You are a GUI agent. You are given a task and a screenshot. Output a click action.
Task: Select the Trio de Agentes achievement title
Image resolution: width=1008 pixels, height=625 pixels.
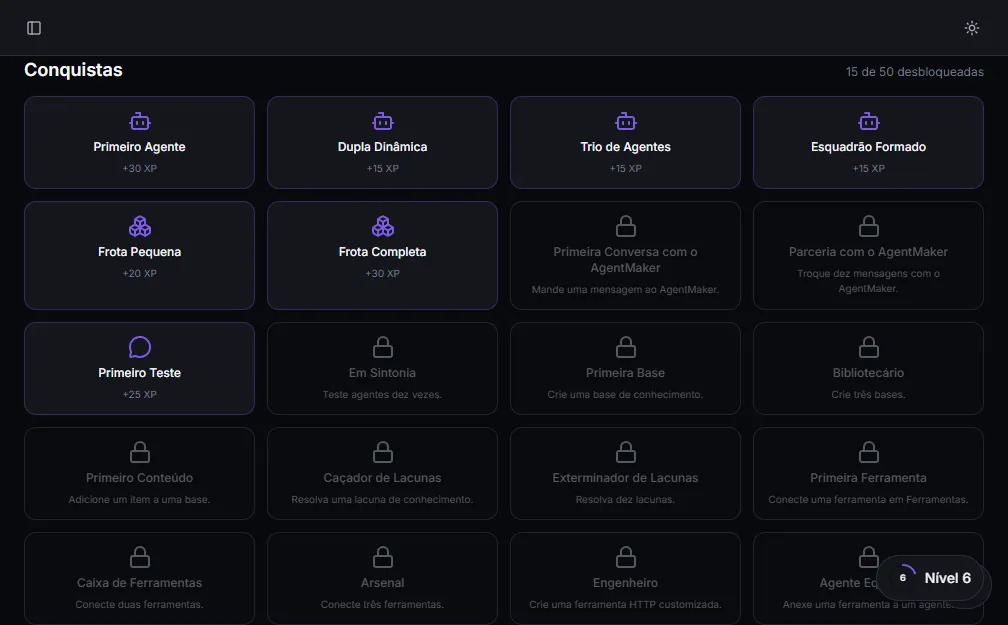coord(626,147)
